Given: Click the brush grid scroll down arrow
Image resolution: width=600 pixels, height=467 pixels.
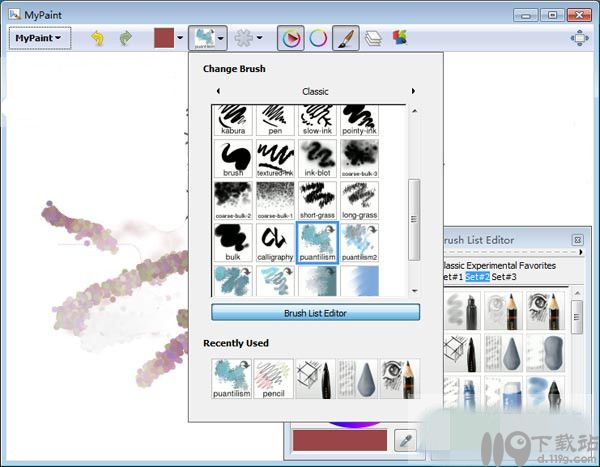Looking at the screenshot, I should [x=414, y=291].
